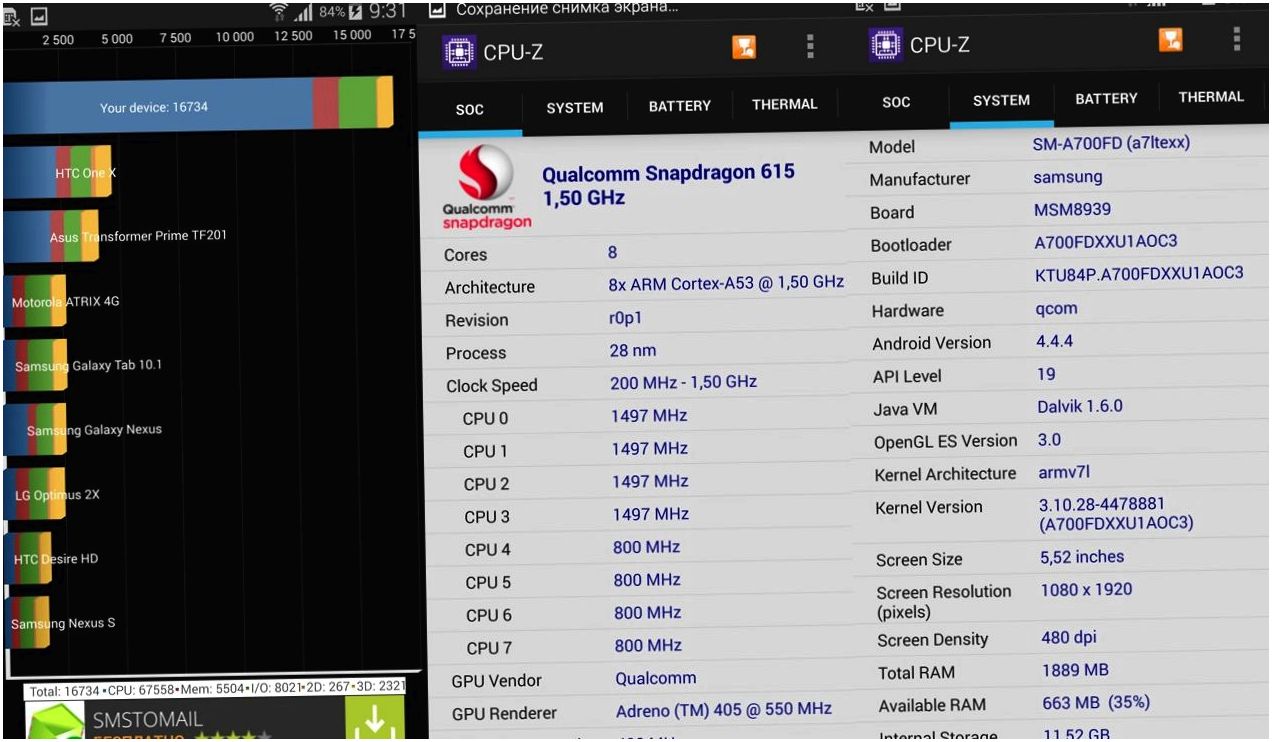Tap '8x ARM Cortex-A53 @ 1,50 GHz'

(x=726, y=283)
